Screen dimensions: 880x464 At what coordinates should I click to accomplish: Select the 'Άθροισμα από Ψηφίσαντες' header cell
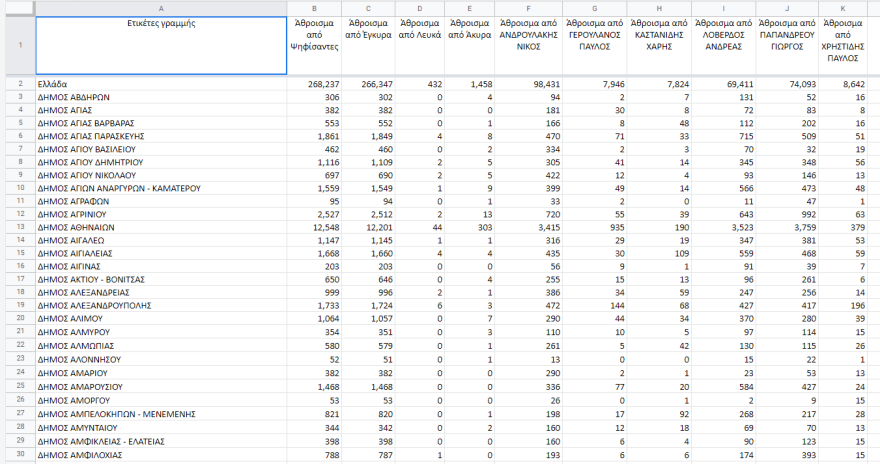pyautogui.click(x=316, y=45)
